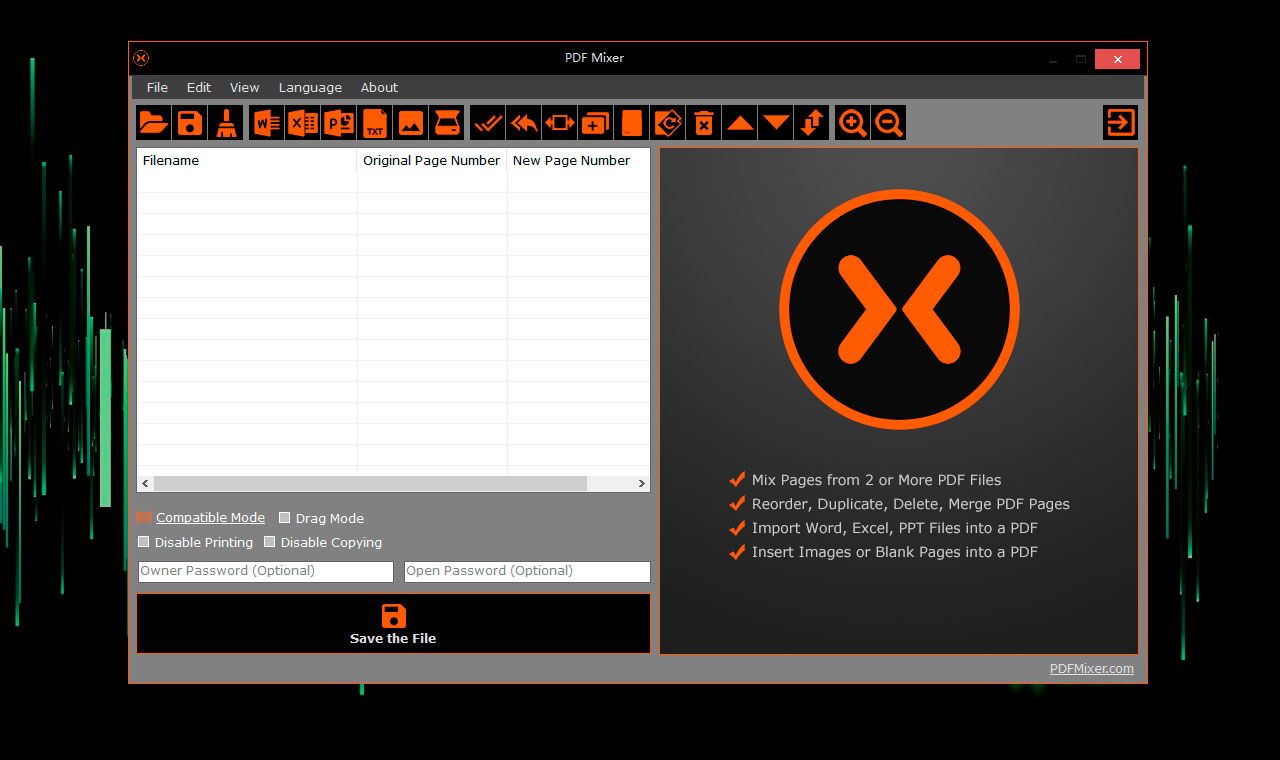Open the File menu
Viewport: 1280px width, 760px height.
pyautogui.click(x=156, y=87)
